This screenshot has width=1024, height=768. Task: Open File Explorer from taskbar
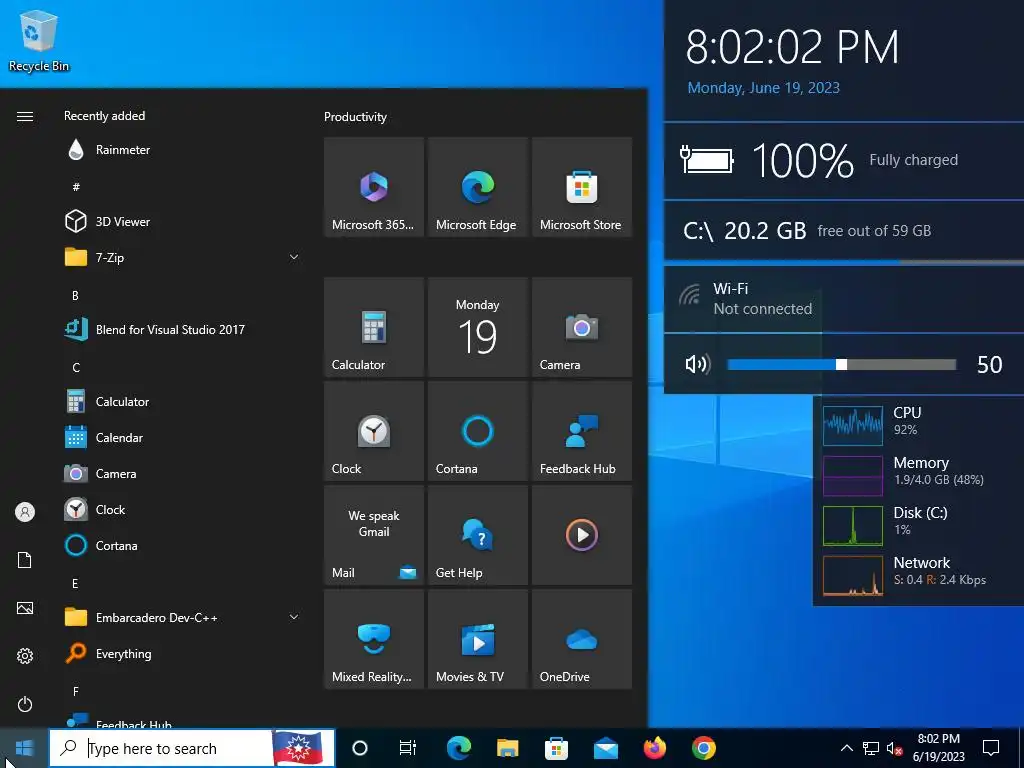click(507, 748)
